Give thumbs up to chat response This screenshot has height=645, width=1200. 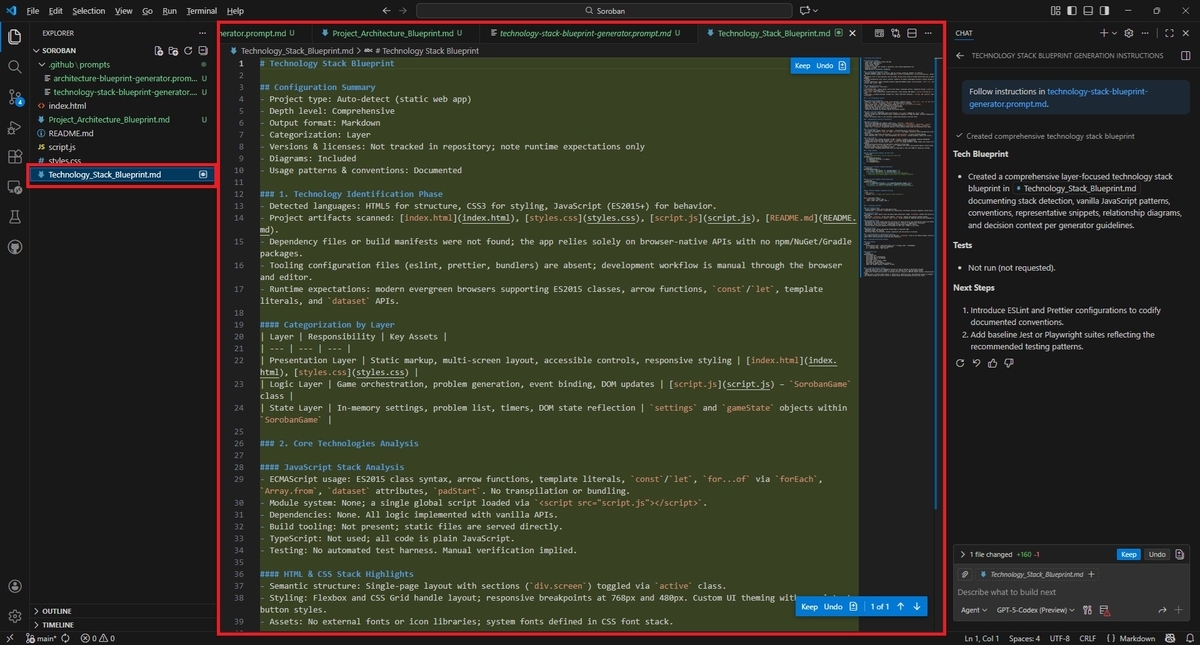991,363
